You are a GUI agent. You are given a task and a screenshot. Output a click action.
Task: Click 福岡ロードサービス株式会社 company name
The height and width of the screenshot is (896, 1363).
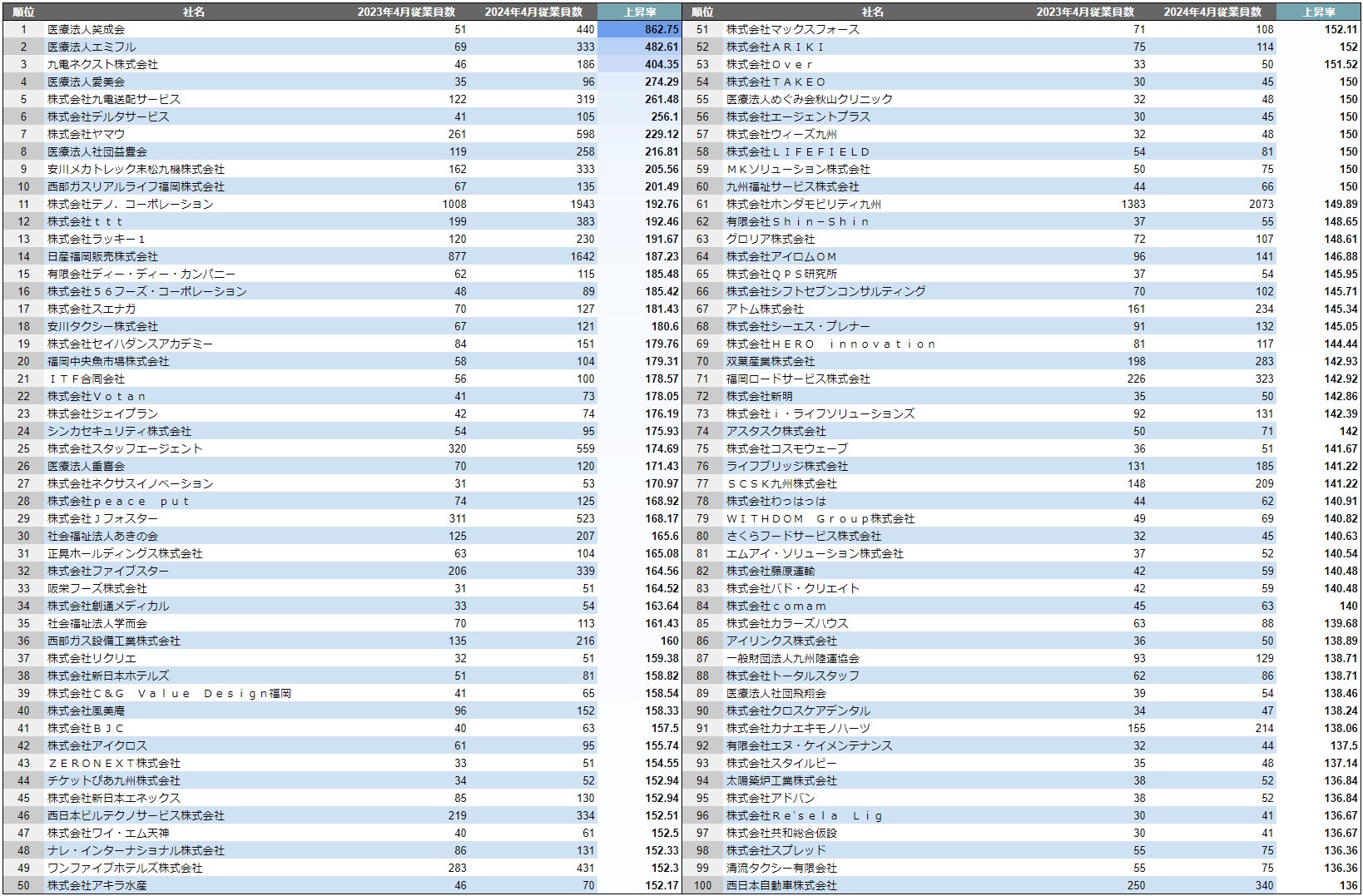point(798,379)
